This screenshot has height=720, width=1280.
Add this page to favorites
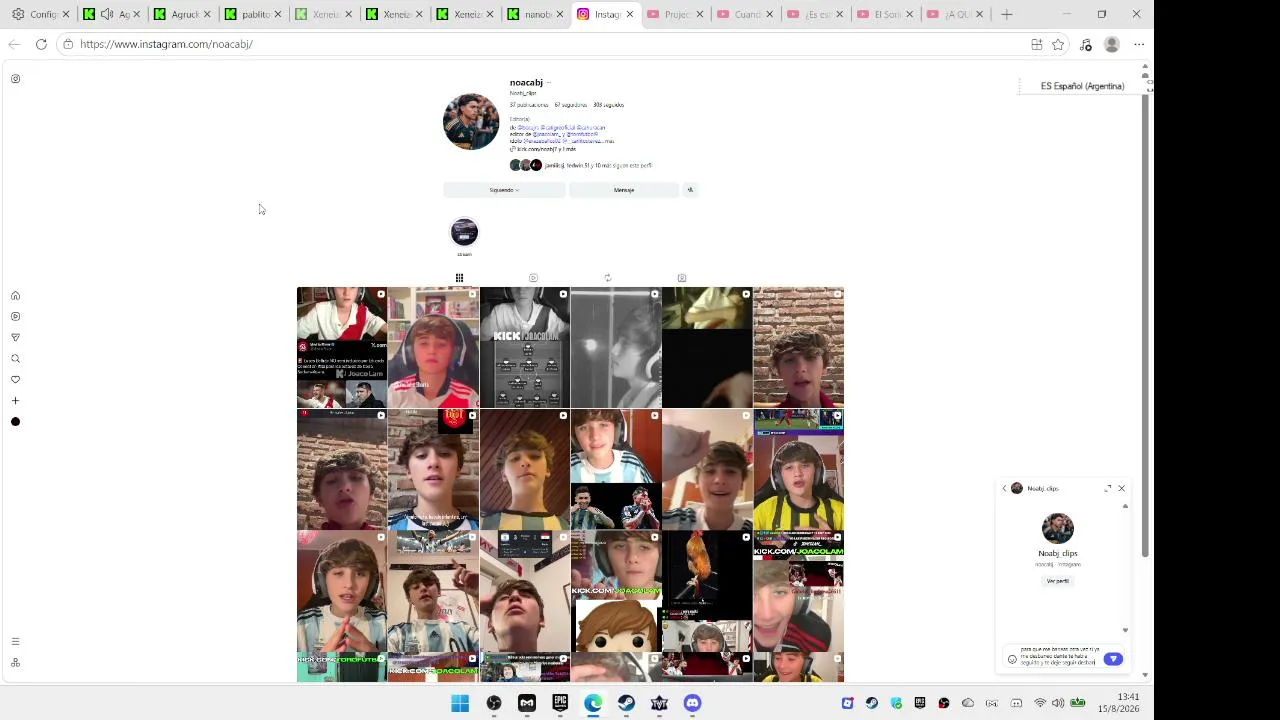(x=1058, y=44)
